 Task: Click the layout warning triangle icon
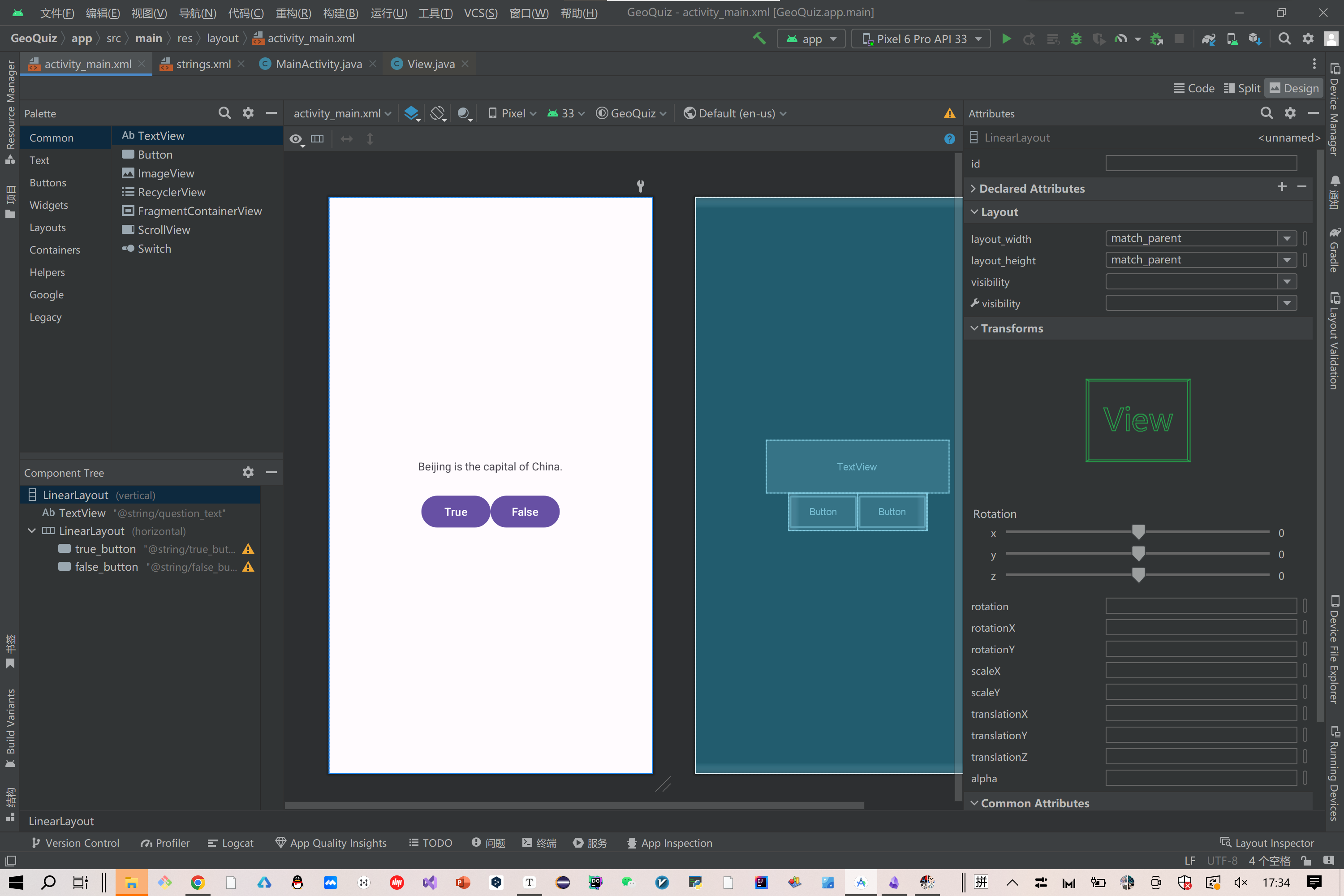click(949, 113)
